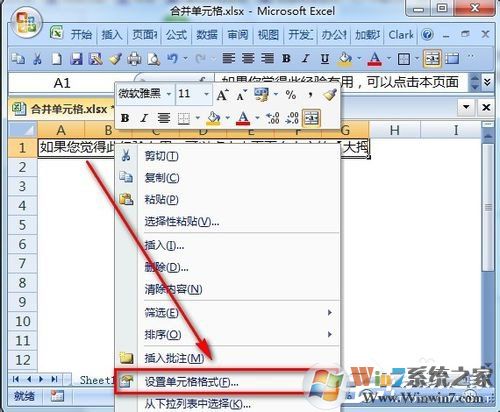Click Increase Decimal icon in mini toolbar
Screen dimensions: 500x412
(273, 118)
